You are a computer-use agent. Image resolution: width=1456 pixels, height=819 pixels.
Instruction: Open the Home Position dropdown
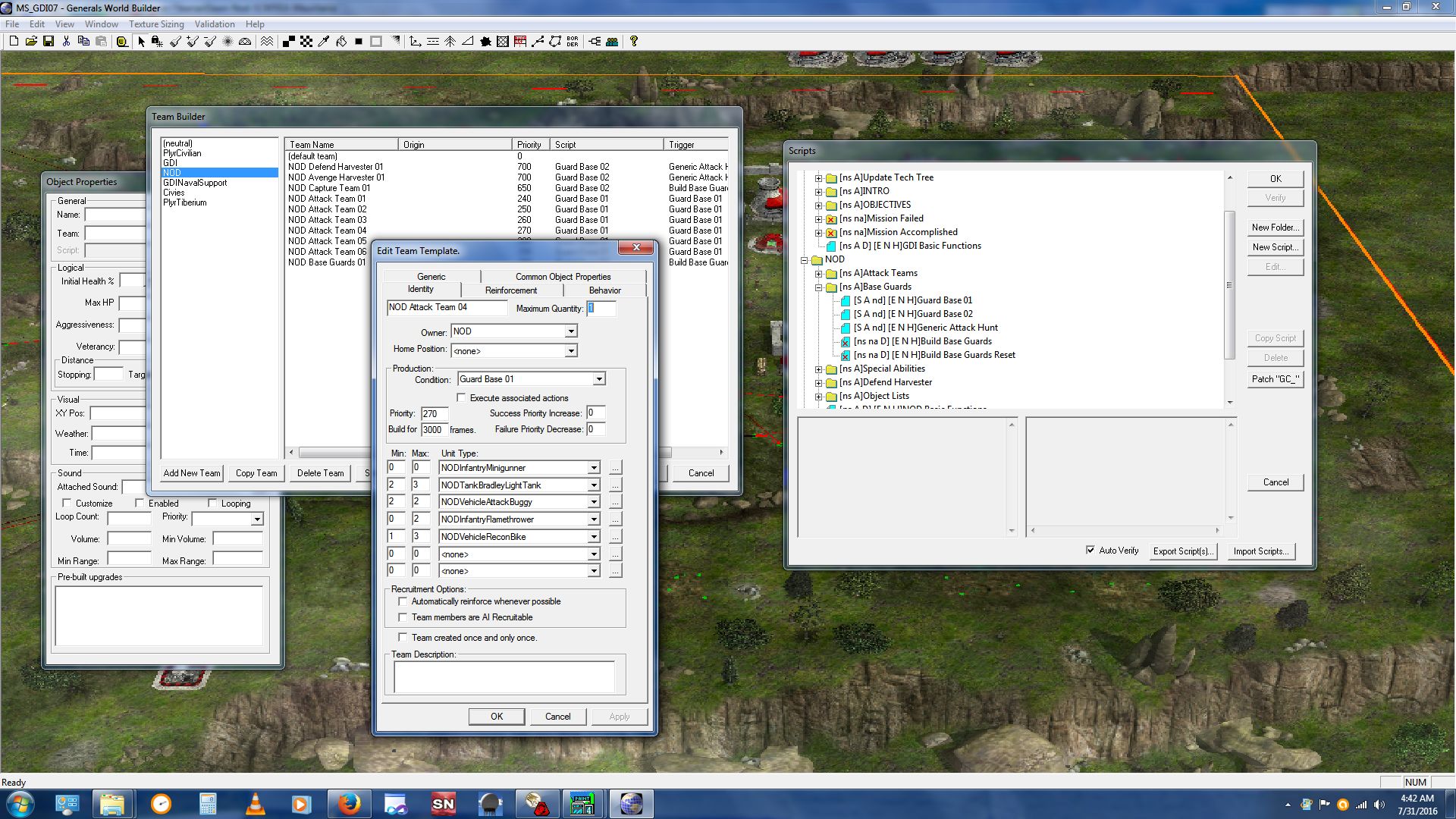pos(570,351)
